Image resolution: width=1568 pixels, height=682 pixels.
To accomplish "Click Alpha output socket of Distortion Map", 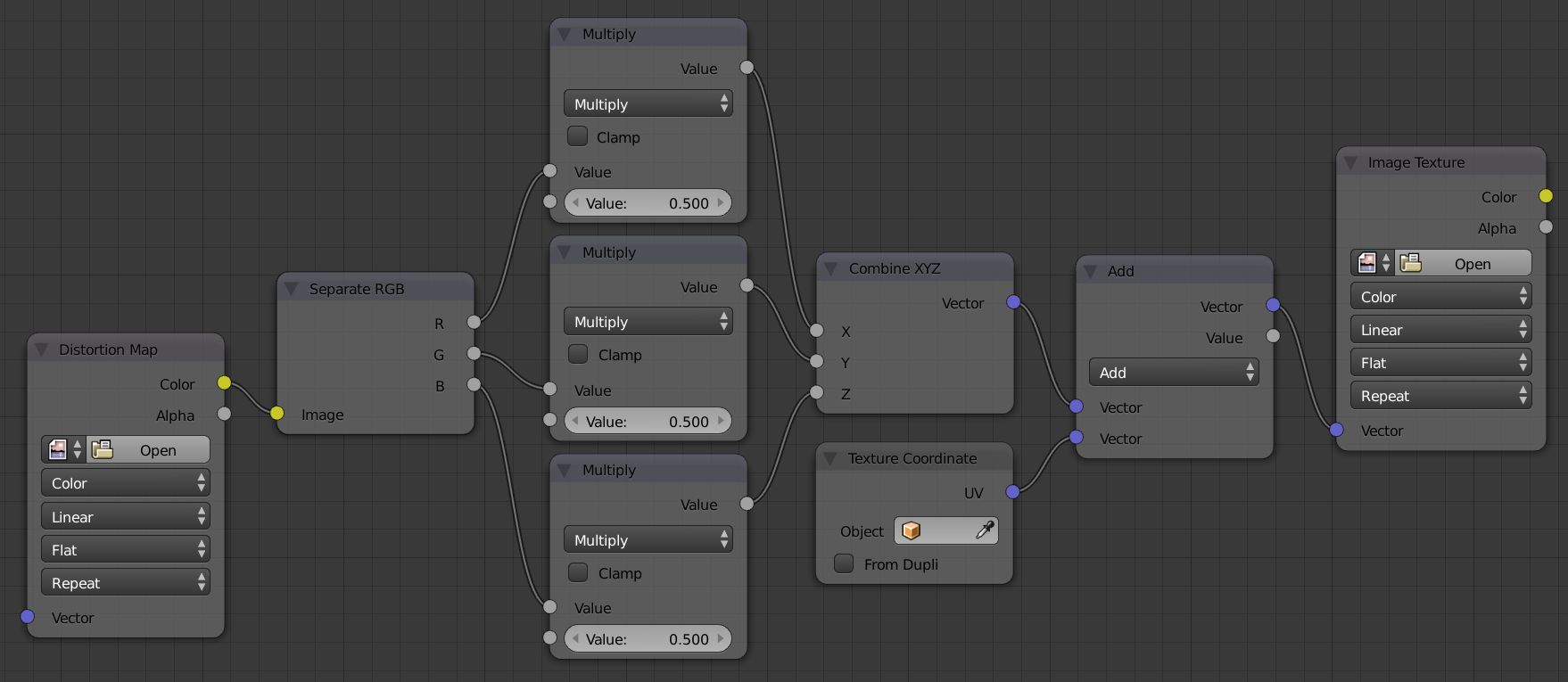I will click(x=224, y=414).
